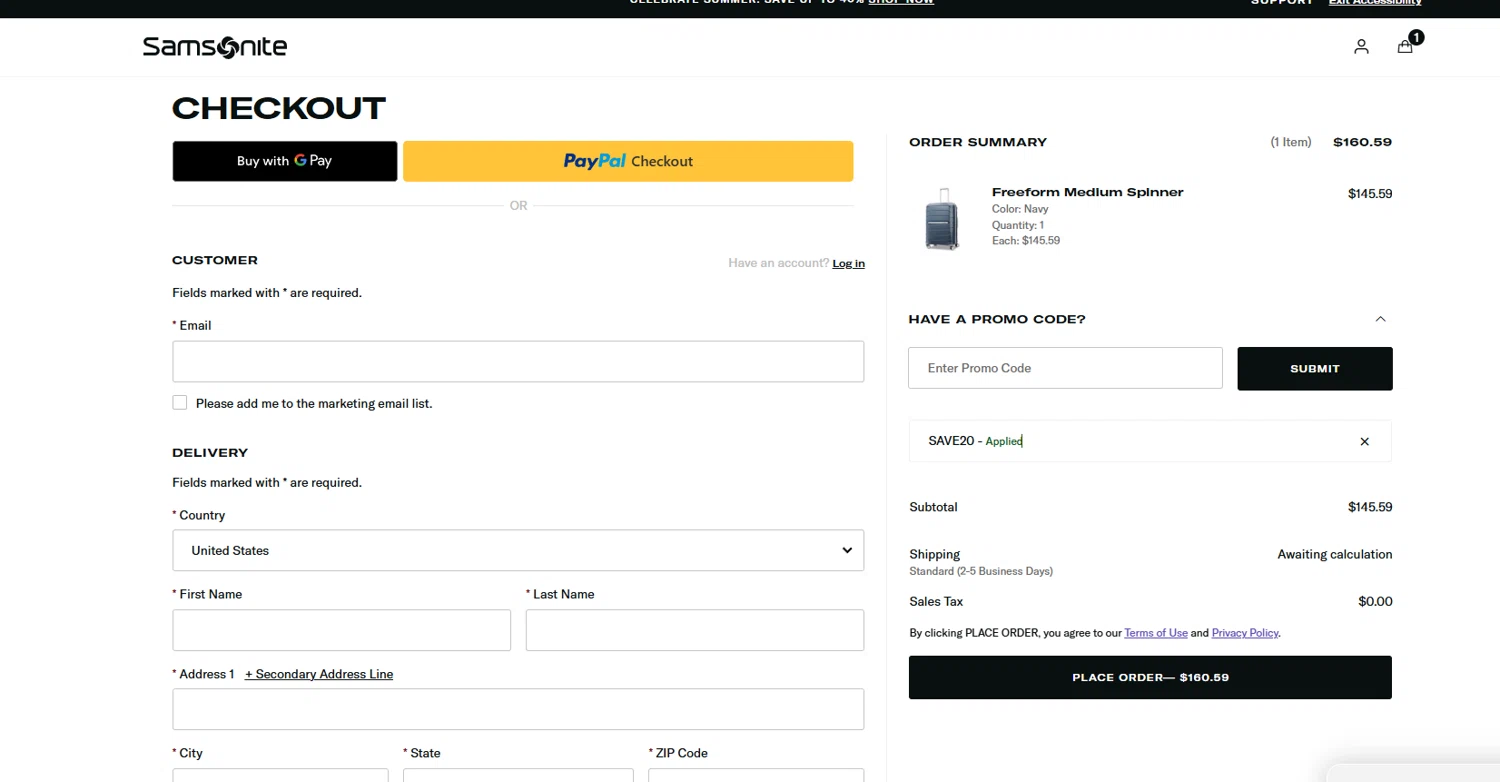This screenshot has width=1500, height=782.
Task: Click the Support link in top bar
Action: (x=1282, y=2)
